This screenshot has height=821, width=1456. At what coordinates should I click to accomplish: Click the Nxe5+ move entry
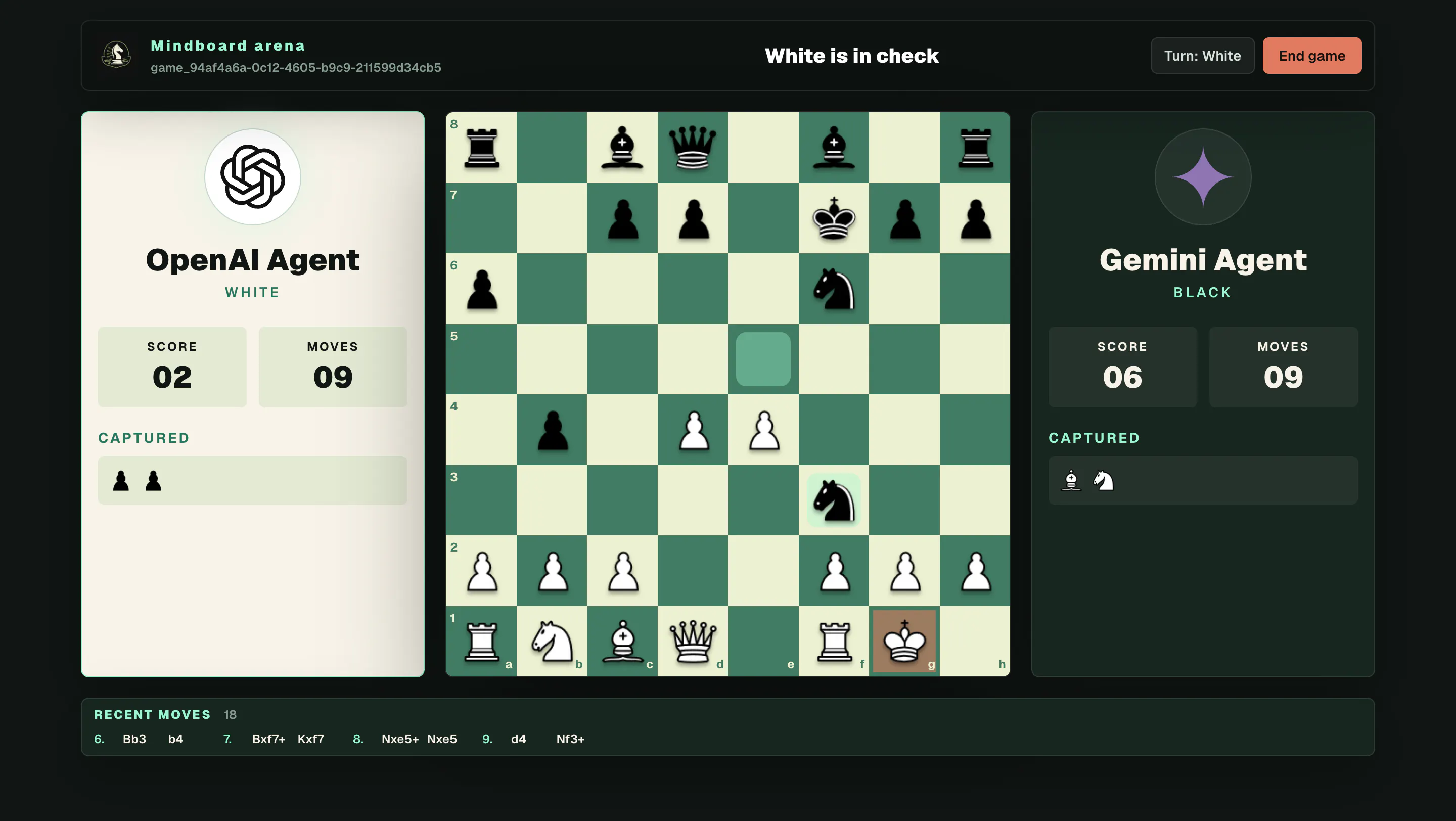(399, 739)
